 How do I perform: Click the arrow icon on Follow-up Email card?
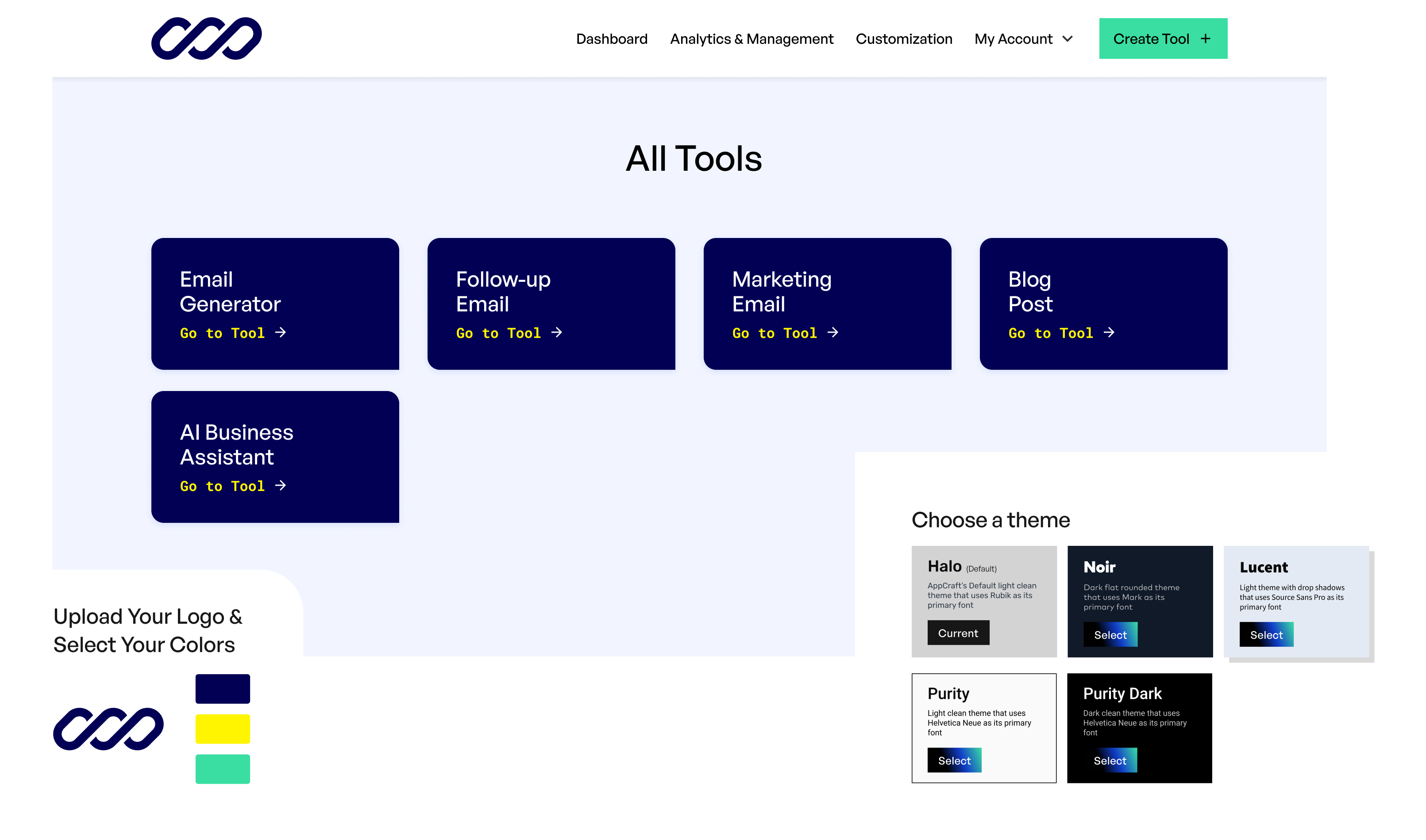point(557,332)
